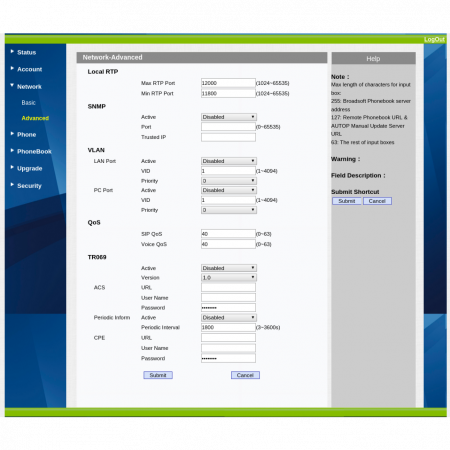Click the QoS section label
Screen dimensions: 450x450
pos(94,222)
